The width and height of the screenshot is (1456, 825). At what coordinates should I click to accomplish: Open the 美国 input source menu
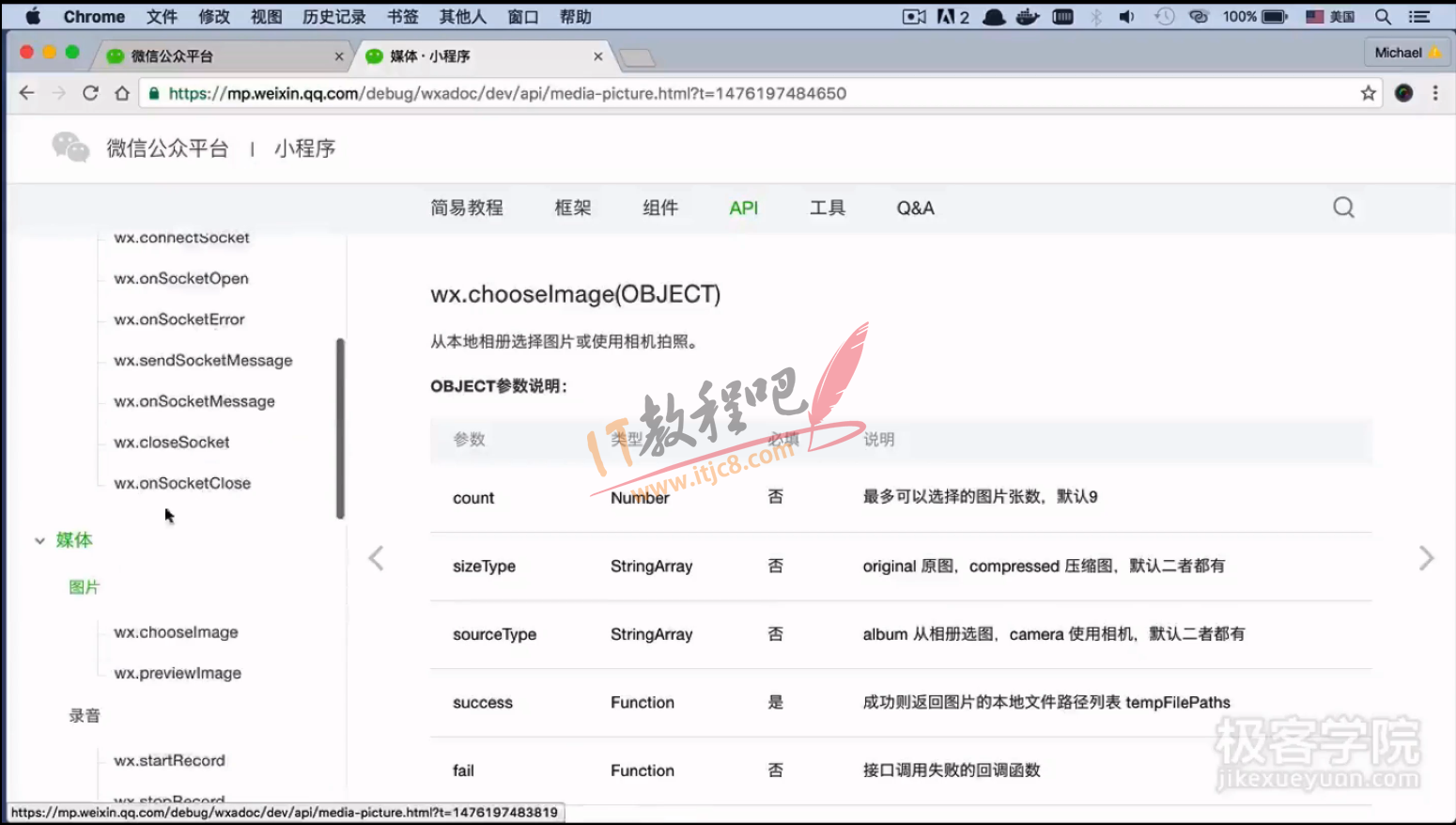click(1330, 17)
